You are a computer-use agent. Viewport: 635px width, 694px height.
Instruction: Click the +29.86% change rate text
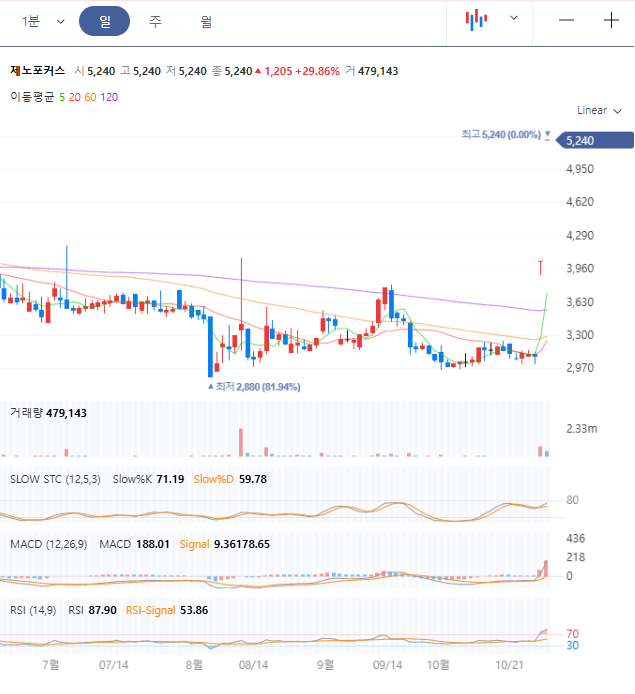pos(317,71)
